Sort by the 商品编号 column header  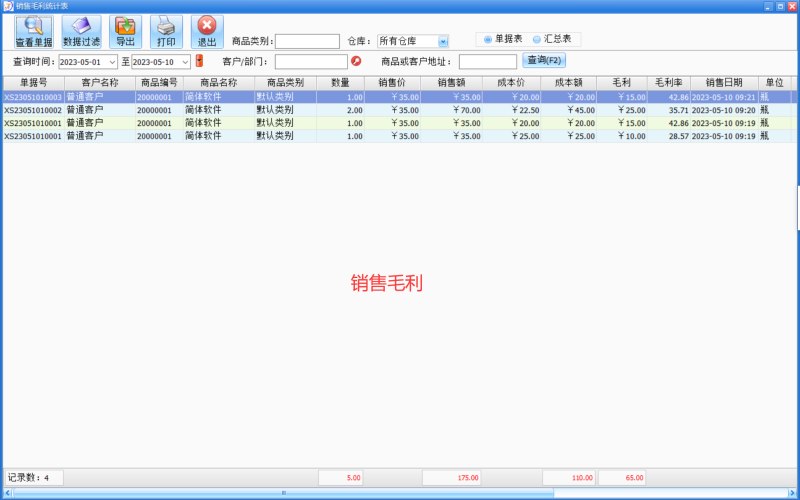coord(160,83)
